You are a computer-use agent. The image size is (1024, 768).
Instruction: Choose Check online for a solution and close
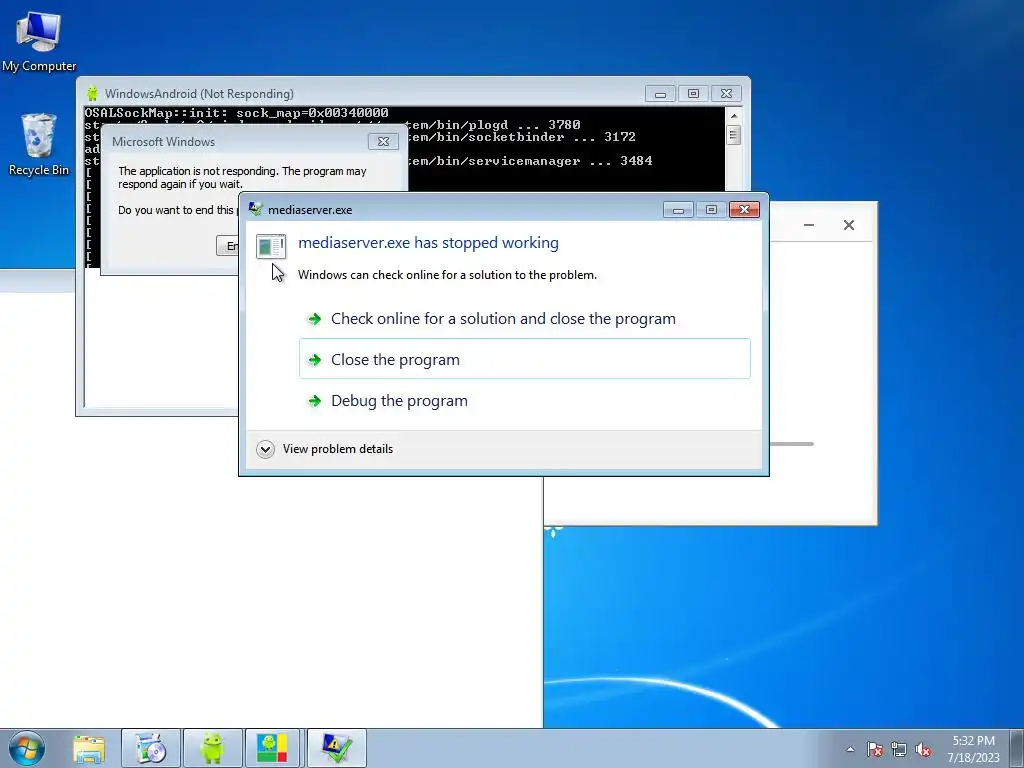pyautogui.click(x=524, y=319)
